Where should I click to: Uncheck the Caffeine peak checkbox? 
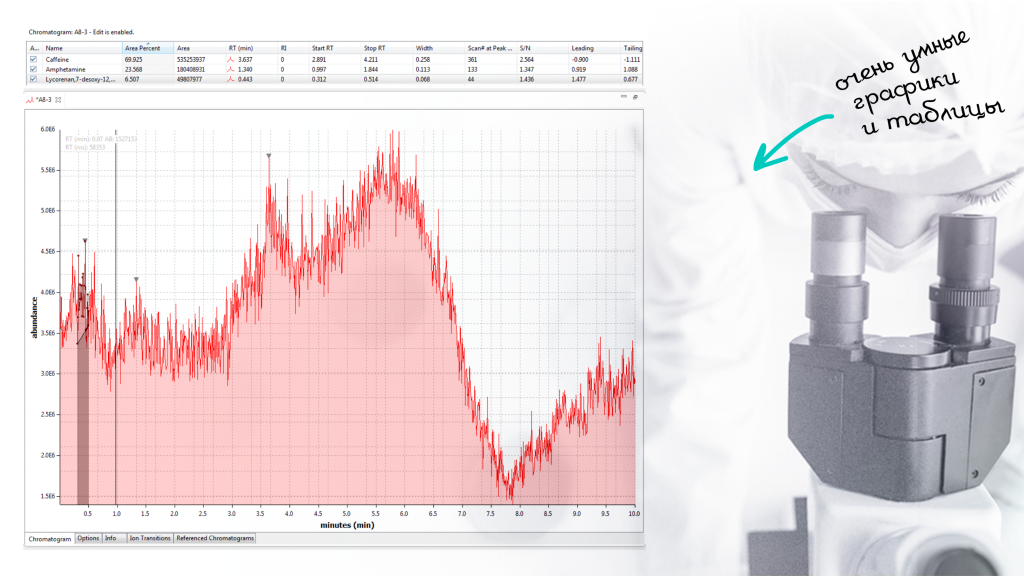[x=34, y=60]
